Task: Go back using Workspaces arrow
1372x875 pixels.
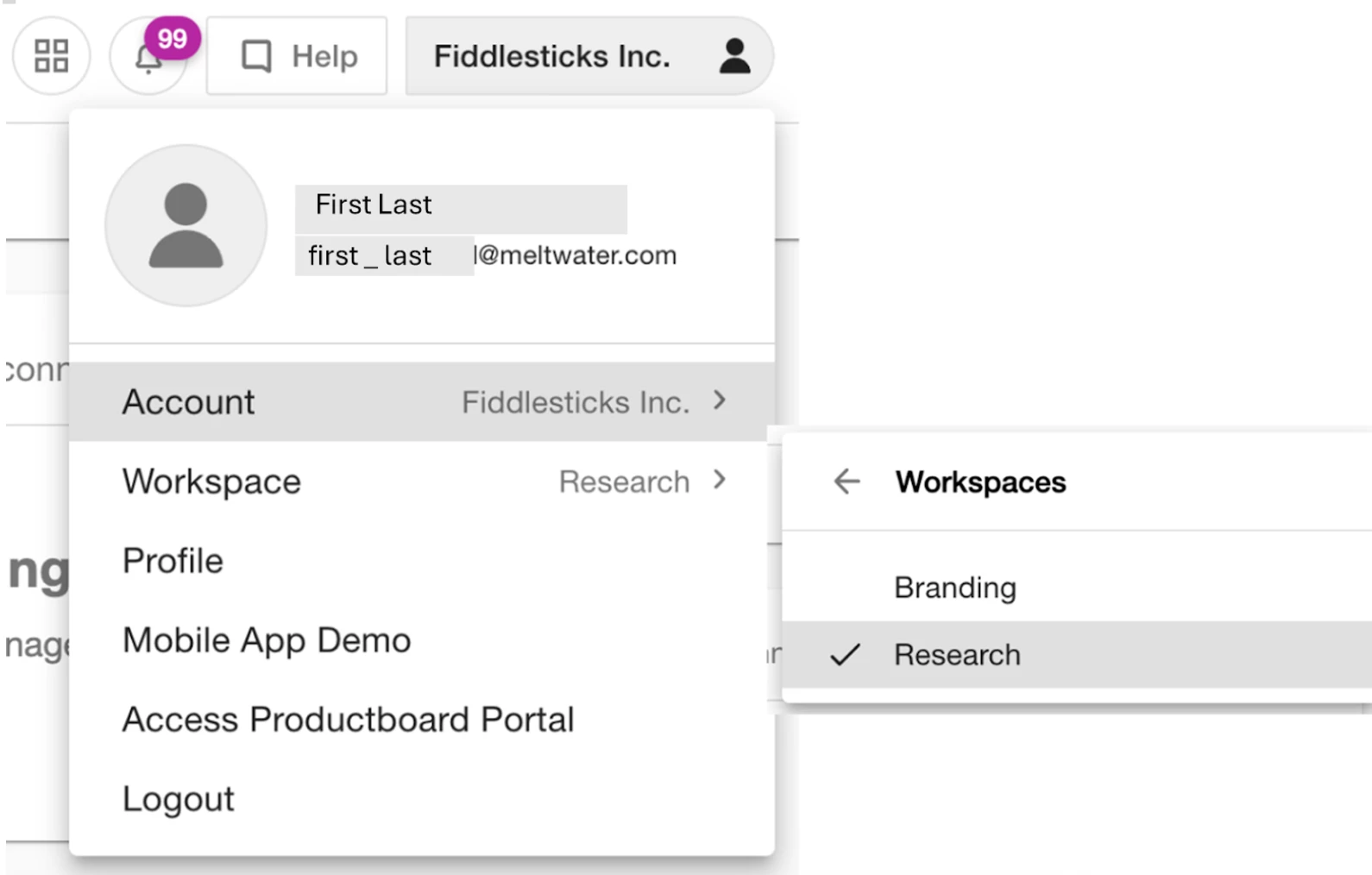Action: (847, 482)
